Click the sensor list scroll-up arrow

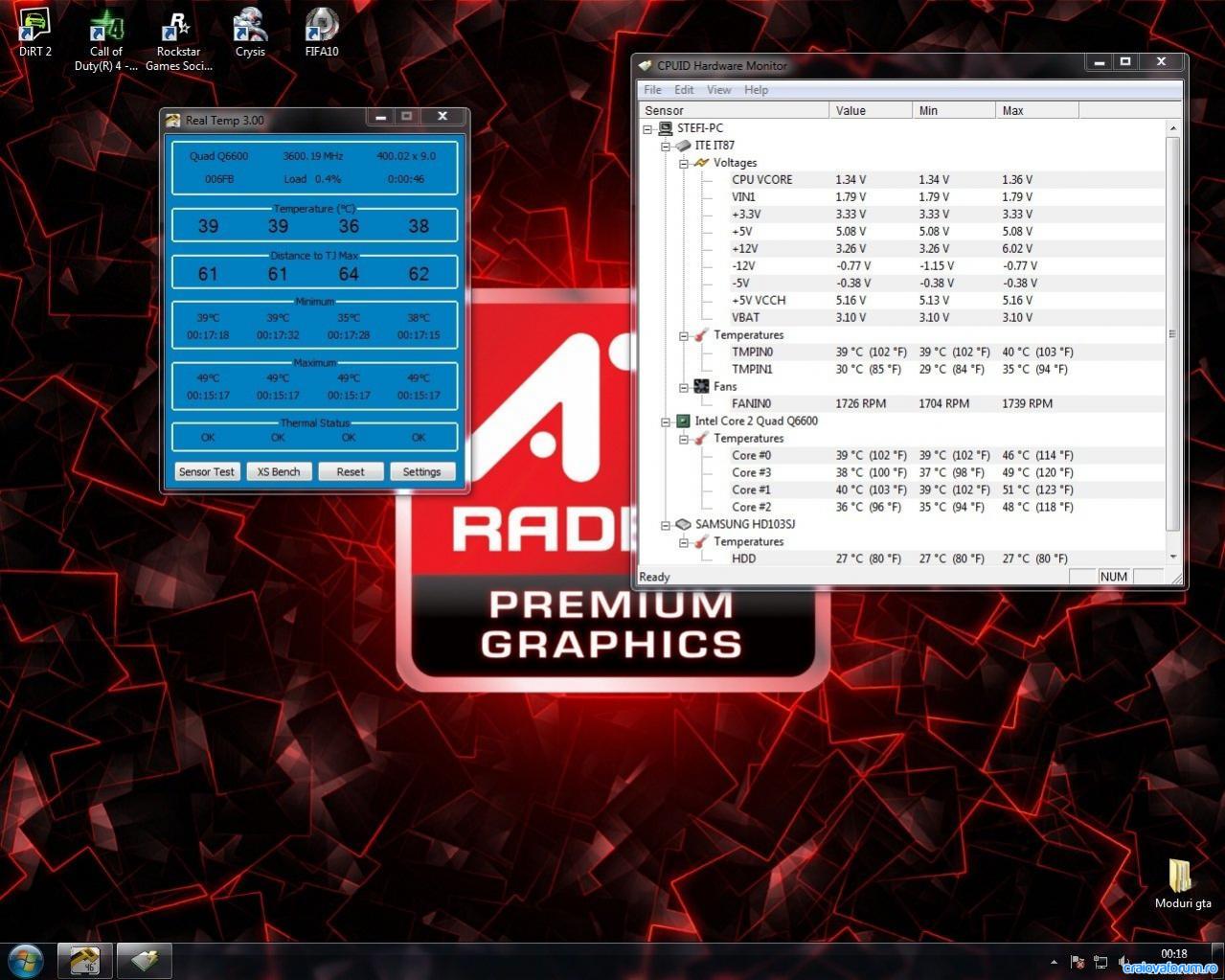click(x=1173, y=128)
